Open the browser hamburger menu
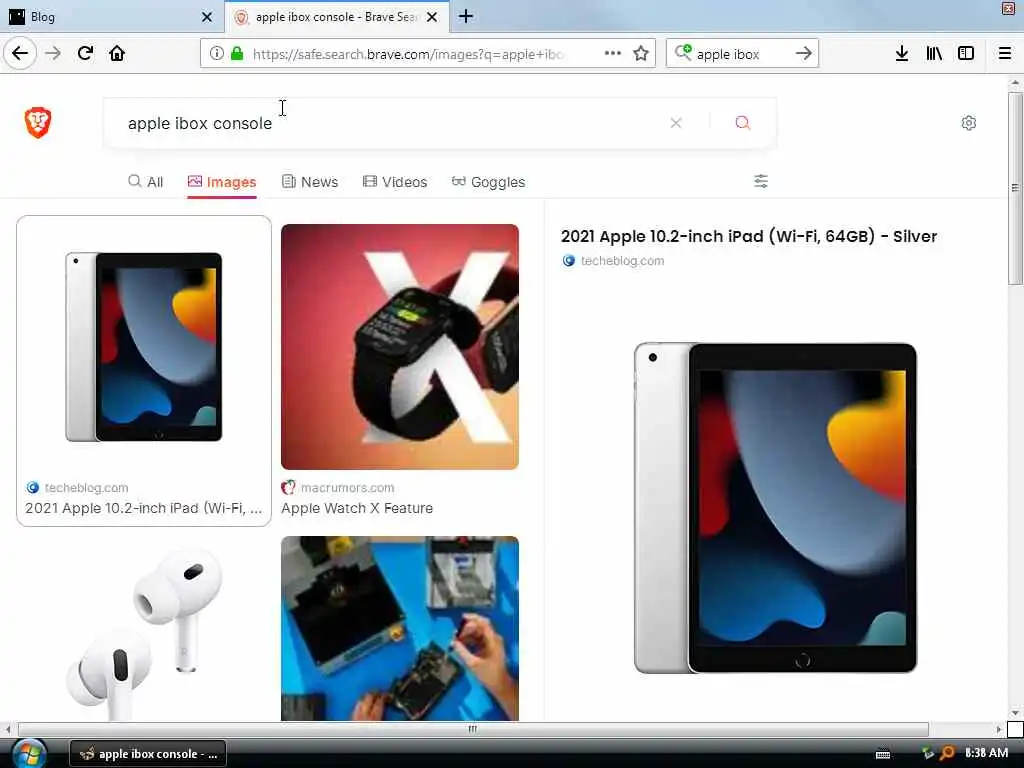The image size is (1024, 768). pyautogui.click(x=1005, y=54)
